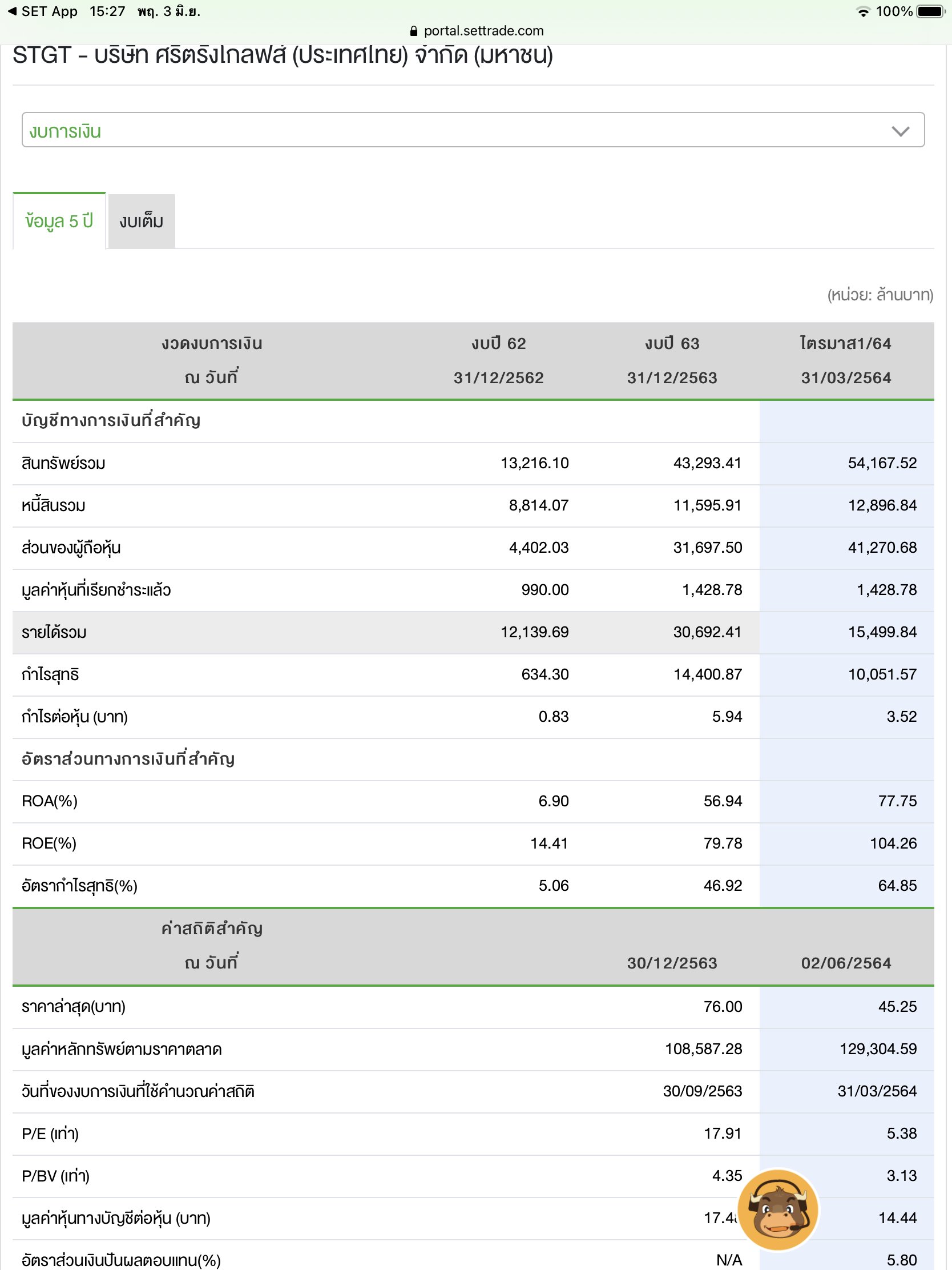
Task: Click the สินทรัพย์รวม row label
Action: point(64,463)
